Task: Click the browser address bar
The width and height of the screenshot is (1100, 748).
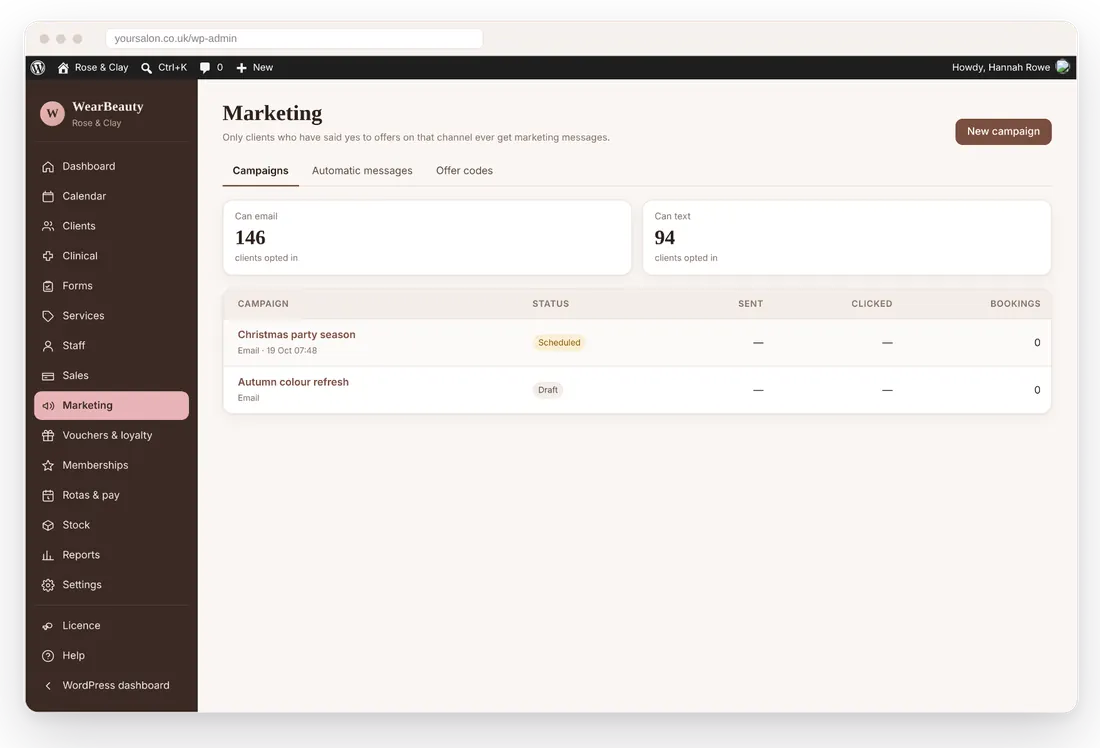Action: (294, 39)
